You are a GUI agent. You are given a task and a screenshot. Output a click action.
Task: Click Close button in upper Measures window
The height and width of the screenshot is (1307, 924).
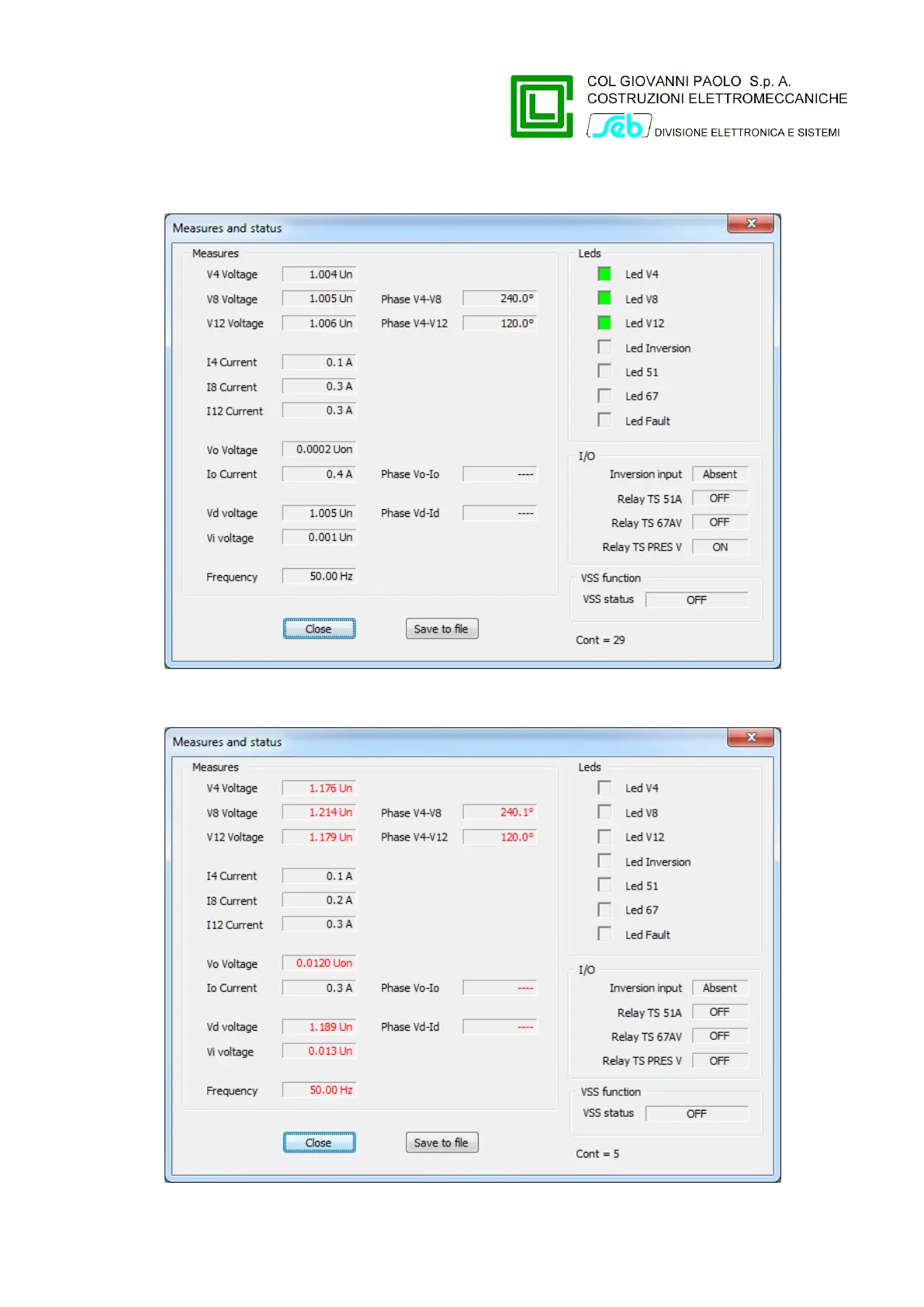tap(319, 629)
